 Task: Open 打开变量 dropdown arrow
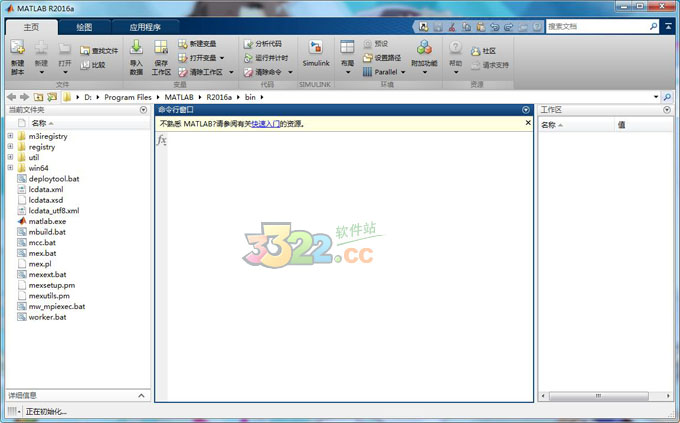point(222,58)
